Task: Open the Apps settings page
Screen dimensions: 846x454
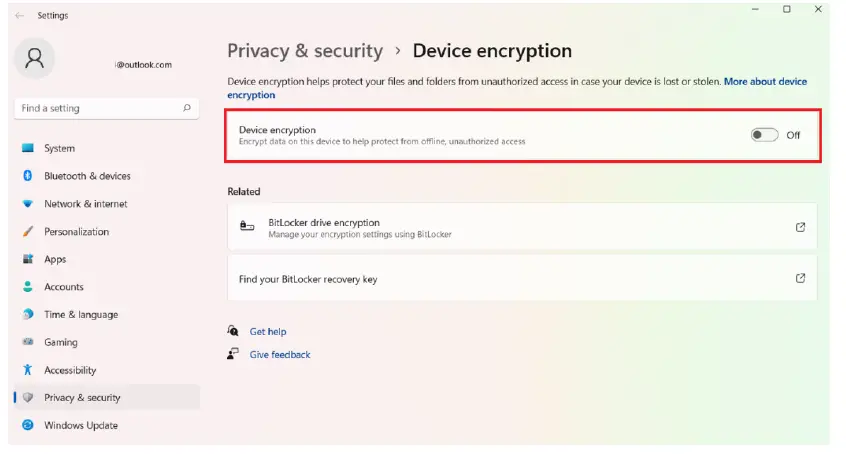Action: [x=55, y=259]
